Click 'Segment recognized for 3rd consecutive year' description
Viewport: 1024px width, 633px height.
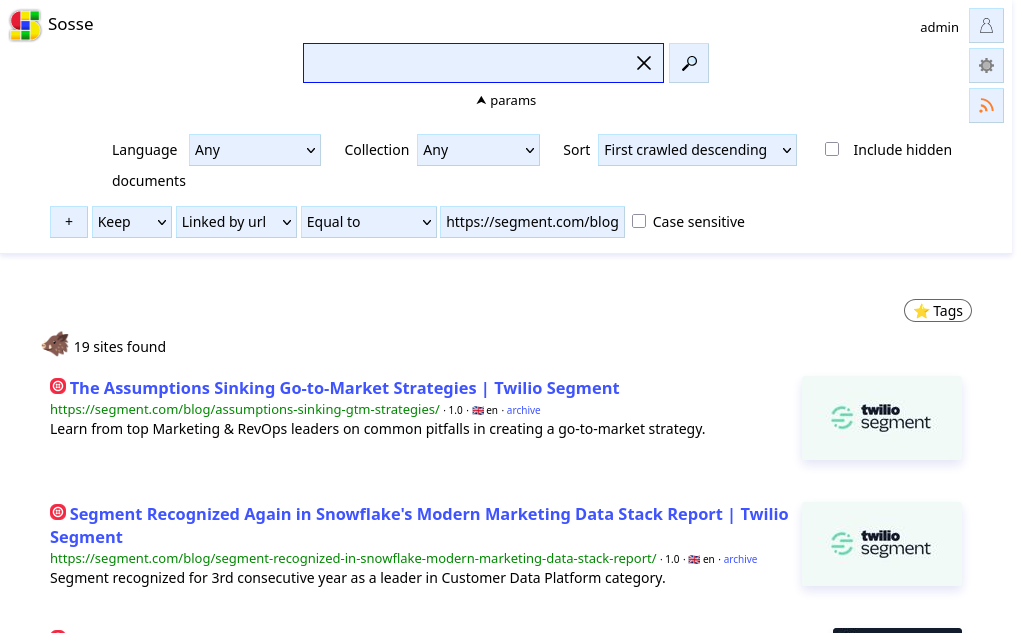click(x=358, y=578)
